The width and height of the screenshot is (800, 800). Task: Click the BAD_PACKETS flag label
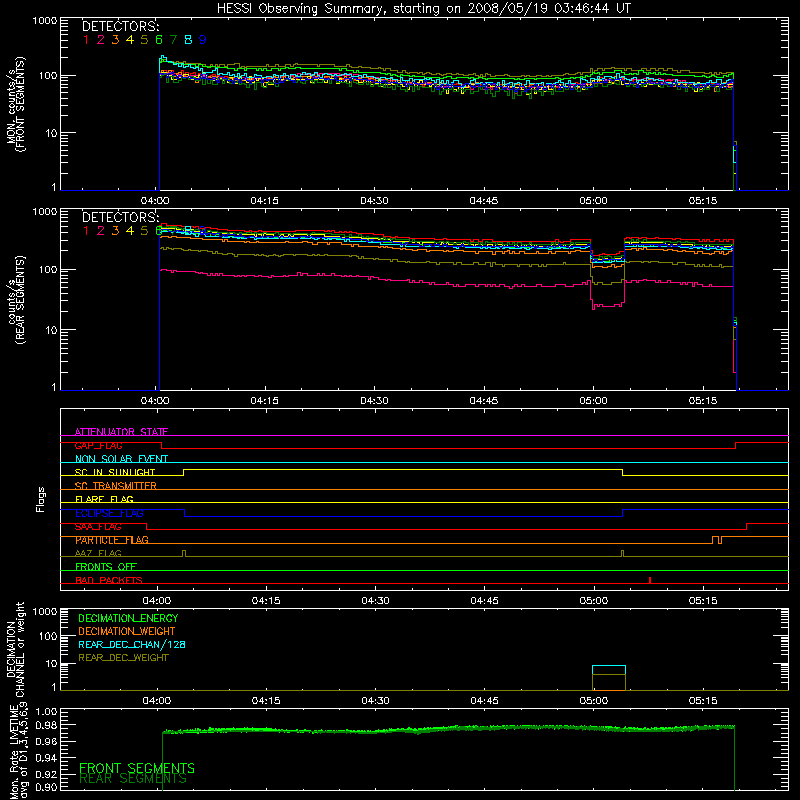(x=109, y=580)
